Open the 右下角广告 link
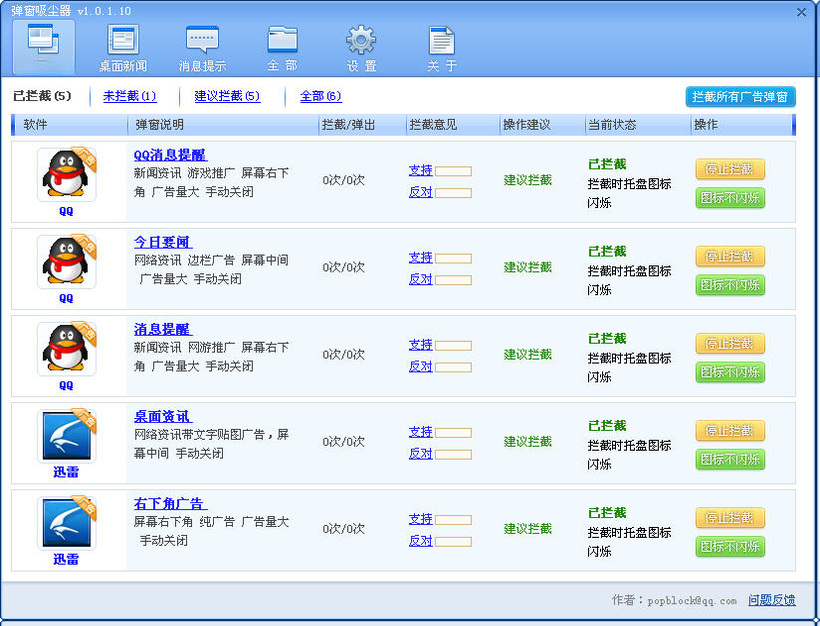 coord(170,504)
